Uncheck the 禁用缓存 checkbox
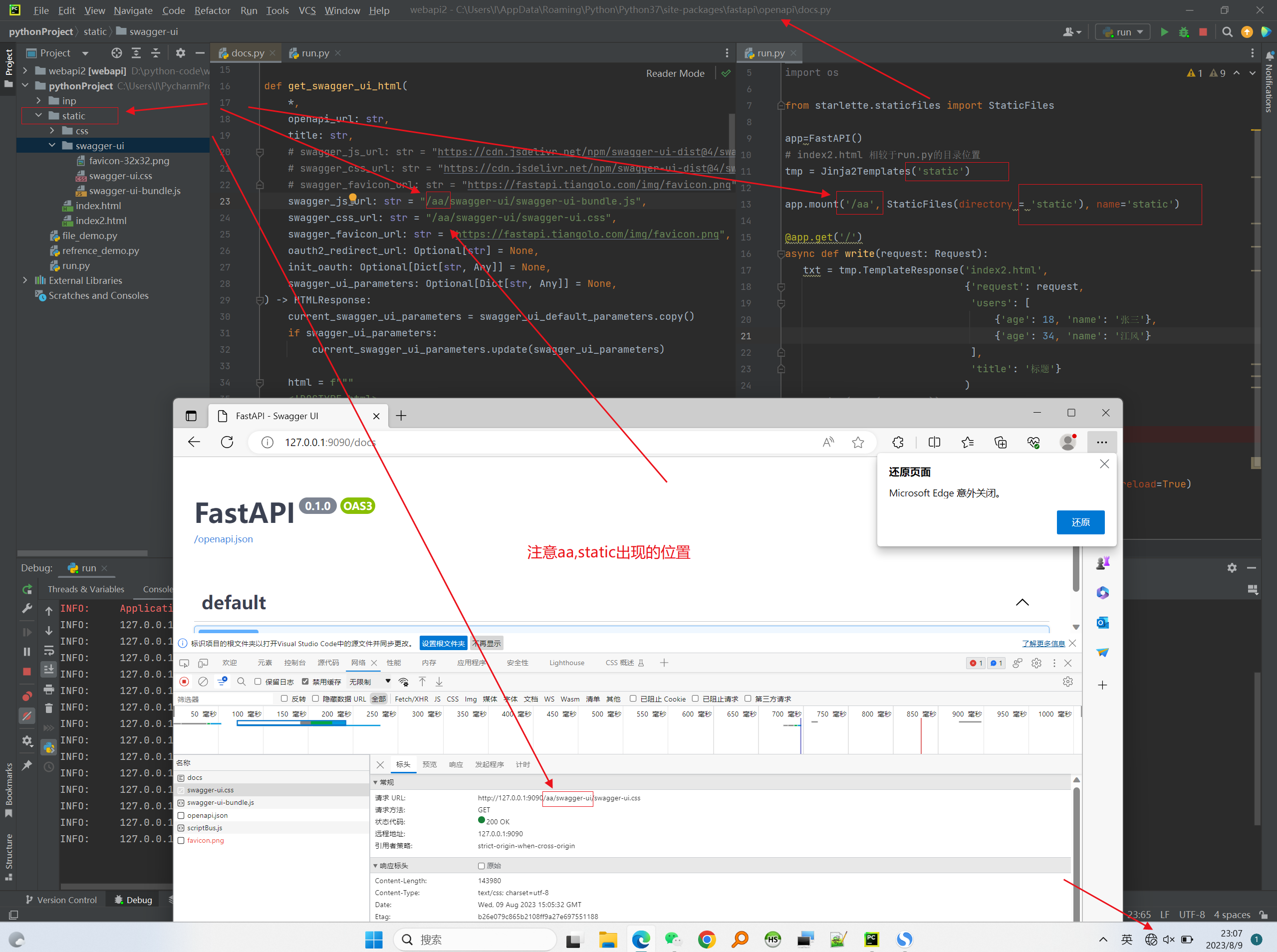Screen dimensions: 1277x952 [x=305, y=682]
